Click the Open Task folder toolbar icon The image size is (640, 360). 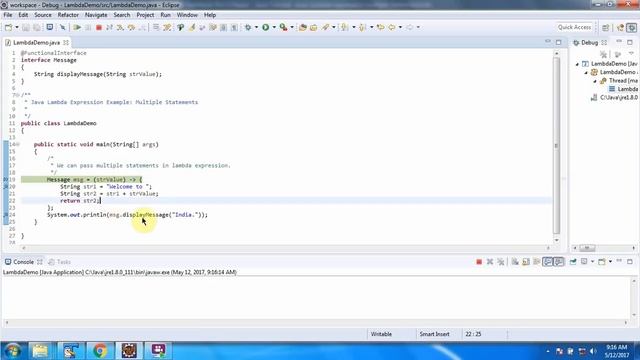tap(313, 27)
